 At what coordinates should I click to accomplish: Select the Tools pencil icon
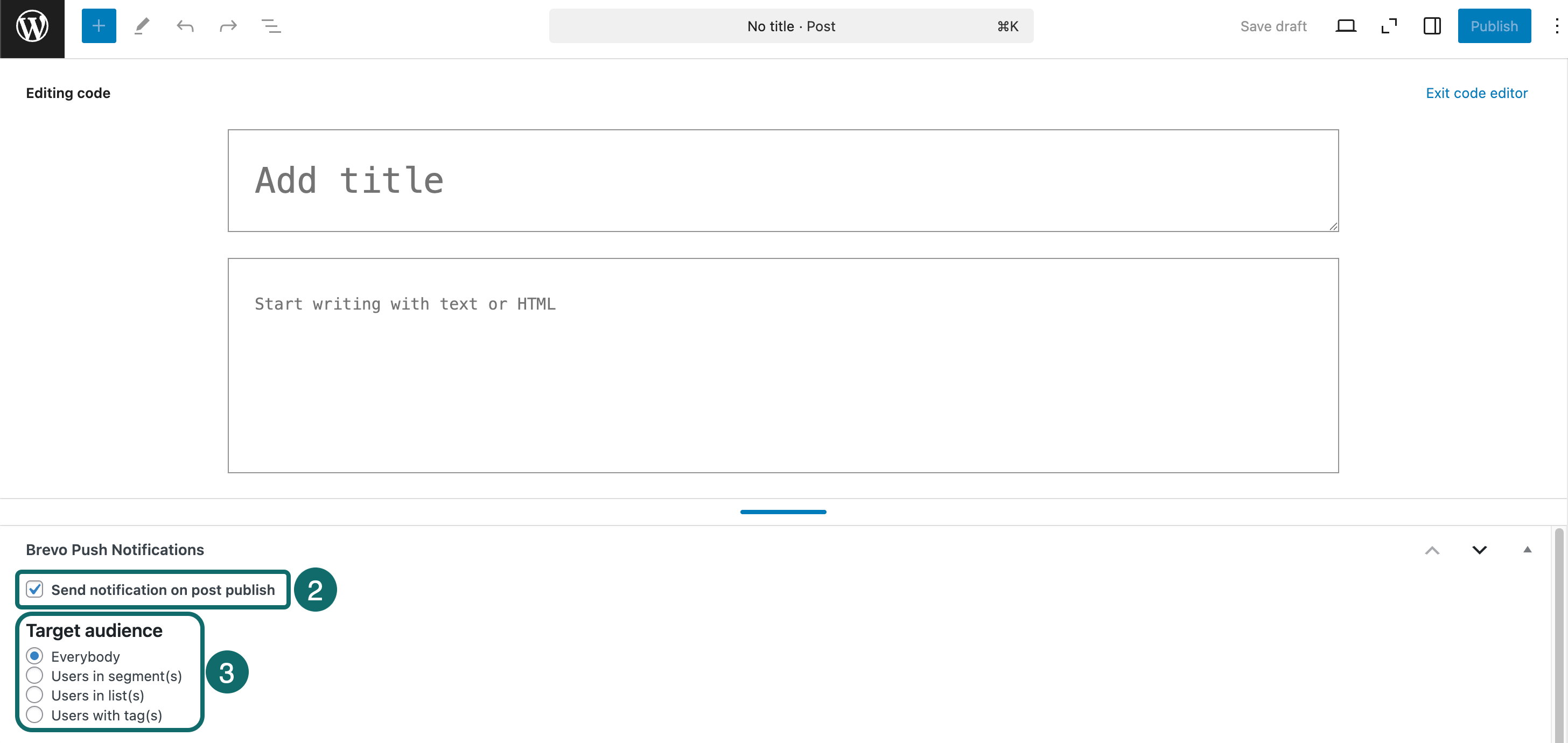point(142,26)
